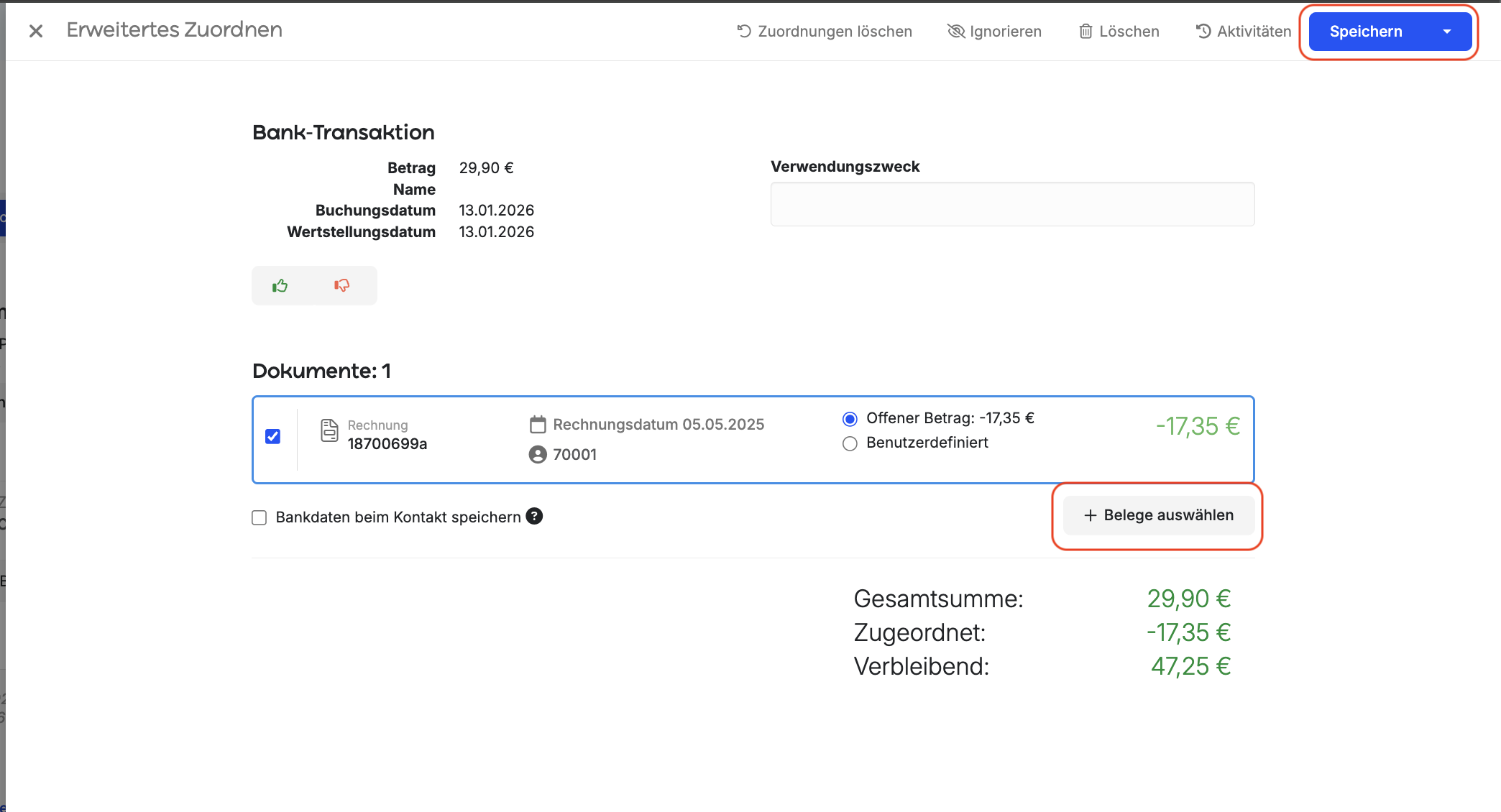Click invoice number 18700699a
This screenshot has height=812, width=1501.
(387, 444)
